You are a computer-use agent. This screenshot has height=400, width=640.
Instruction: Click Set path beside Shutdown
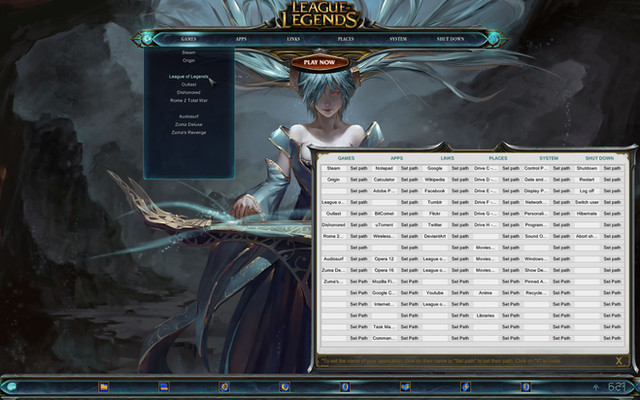(612, 168)
